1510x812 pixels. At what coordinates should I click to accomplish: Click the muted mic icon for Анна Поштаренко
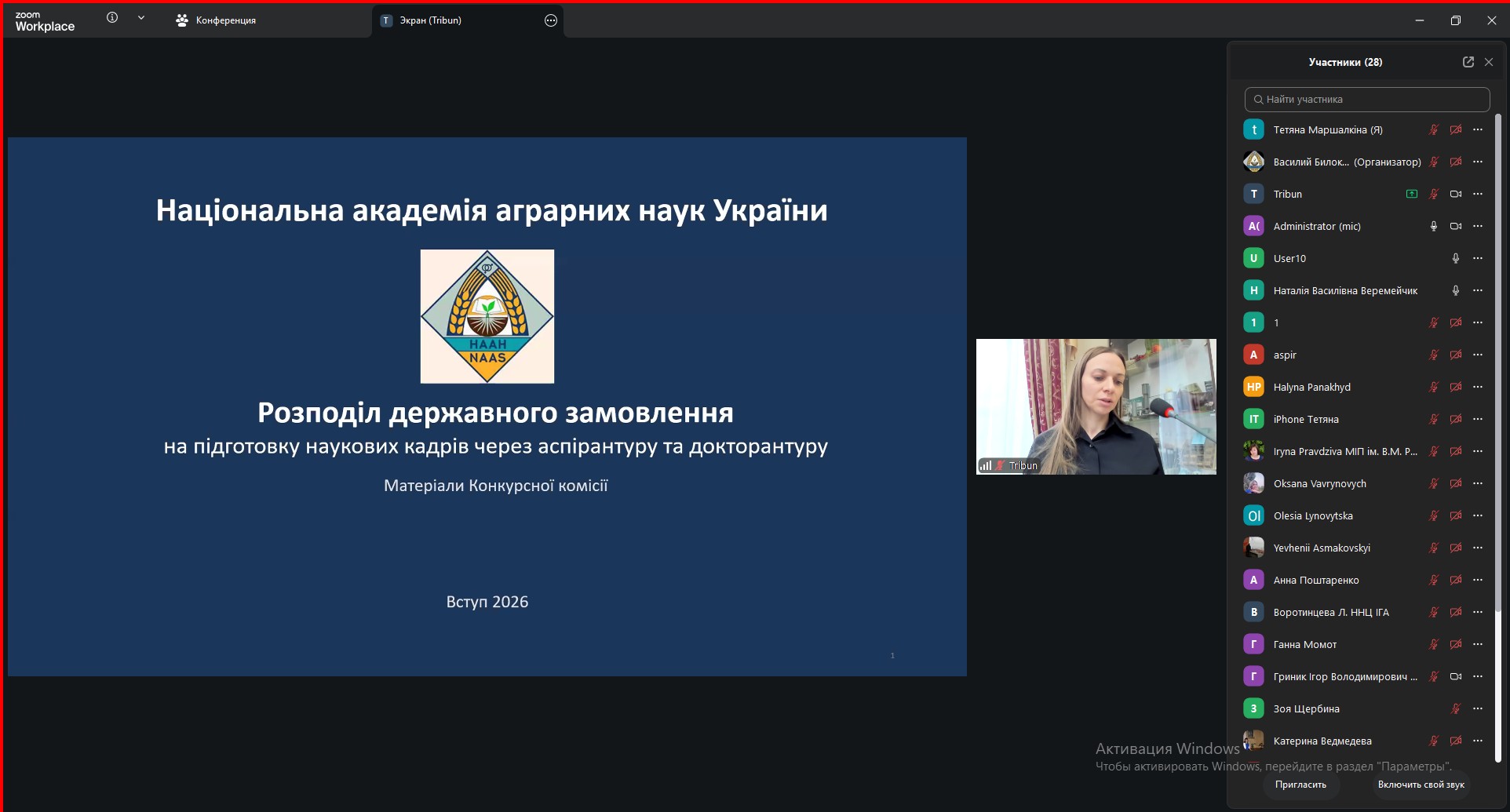point(1434,580)
